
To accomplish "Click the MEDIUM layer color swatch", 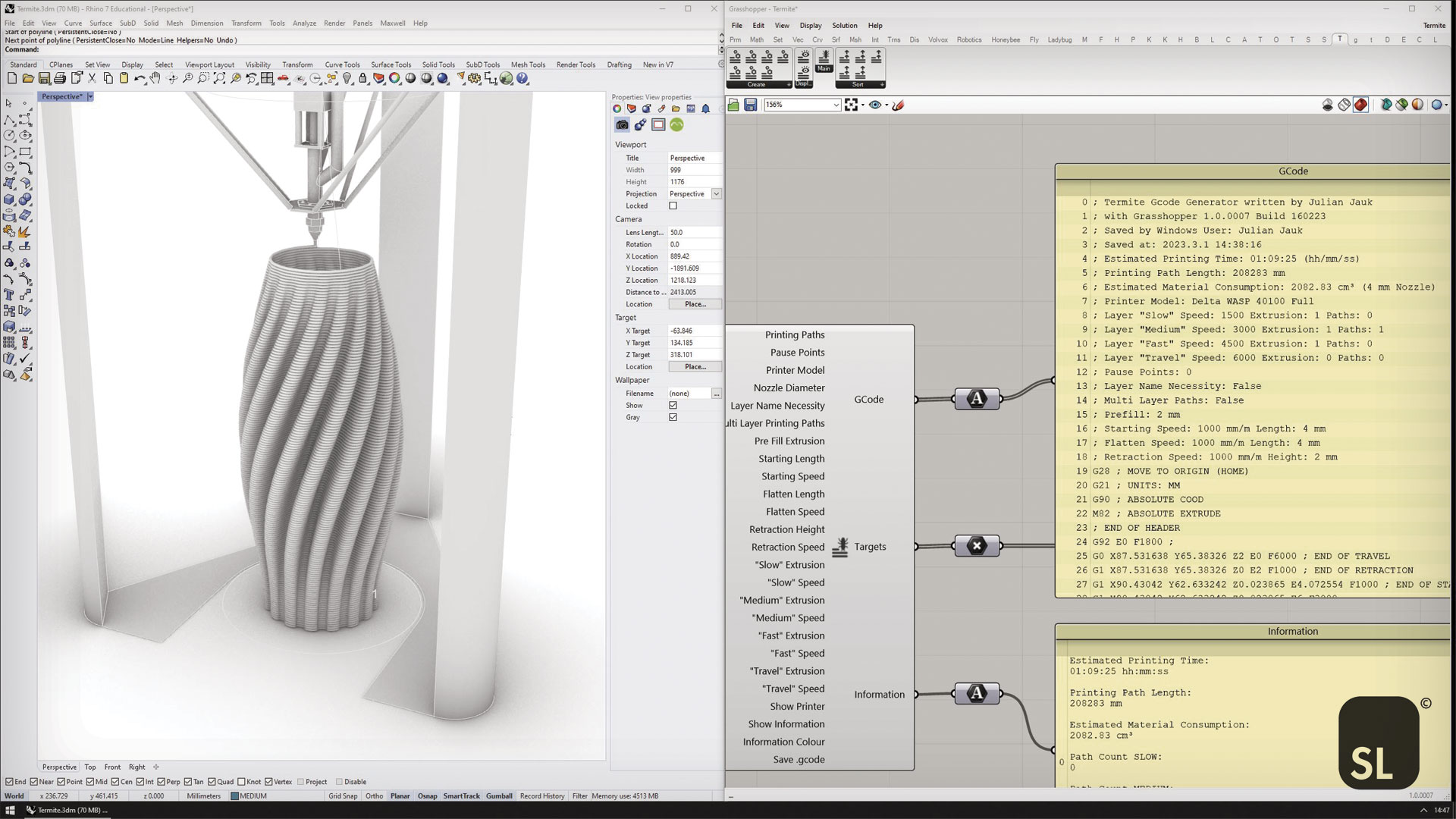I will click(x=235, y=796).
